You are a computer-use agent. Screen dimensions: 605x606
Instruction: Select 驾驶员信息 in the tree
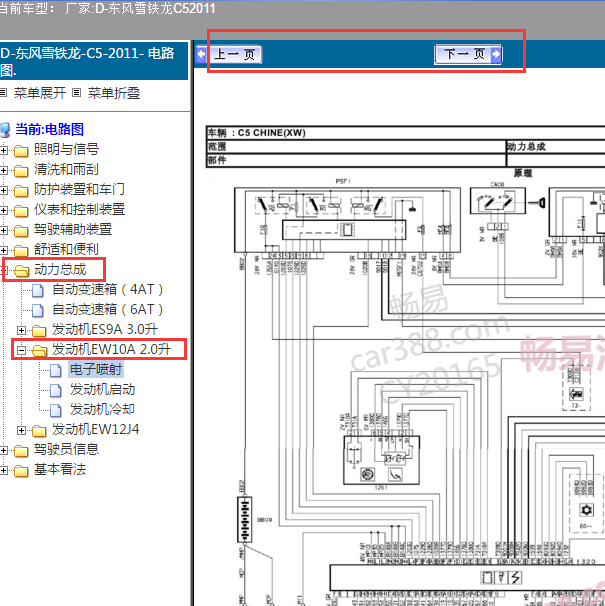(66, 450)
